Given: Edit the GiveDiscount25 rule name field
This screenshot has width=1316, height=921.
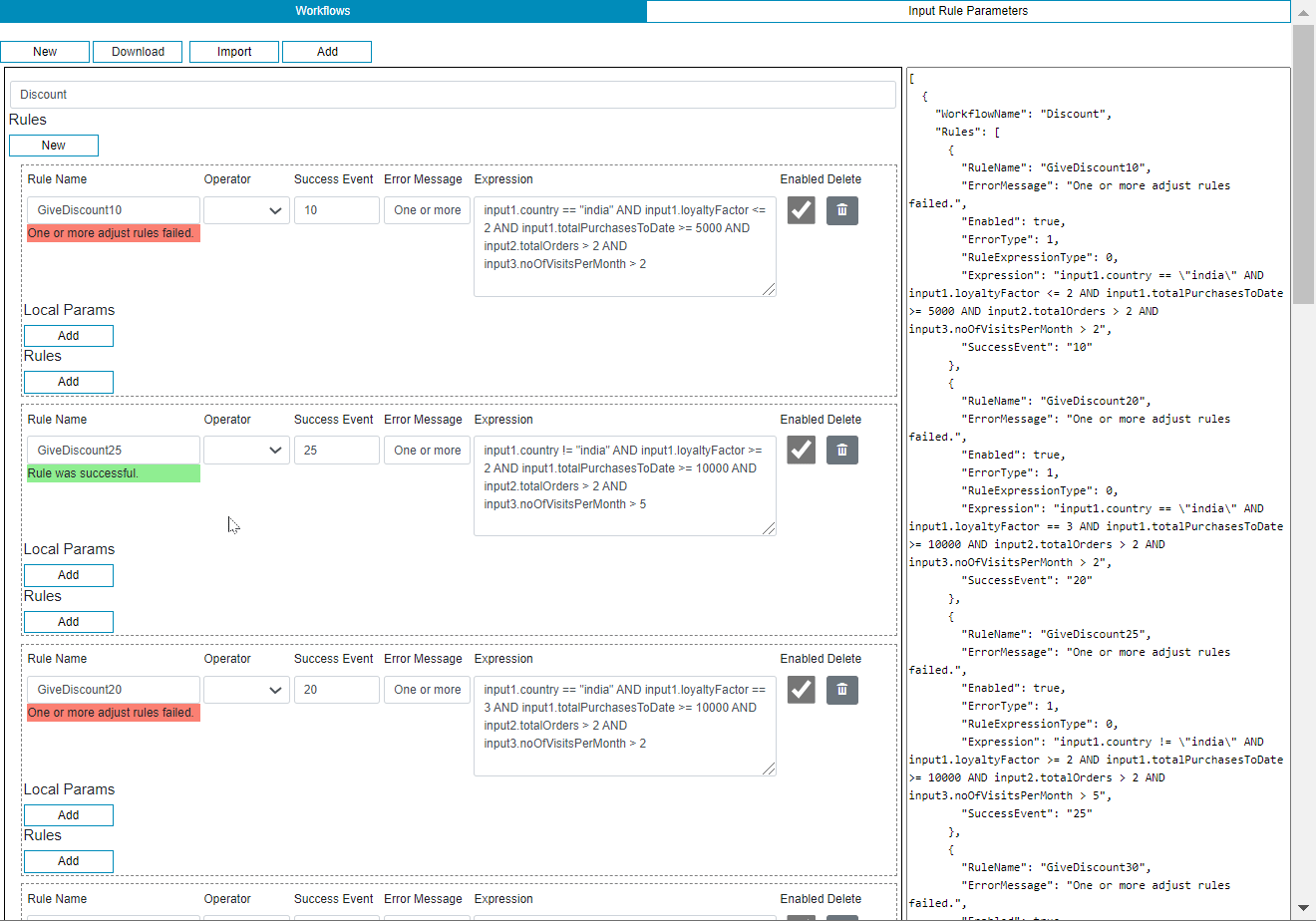Looking at the screenshot, I should coord(114,451).
